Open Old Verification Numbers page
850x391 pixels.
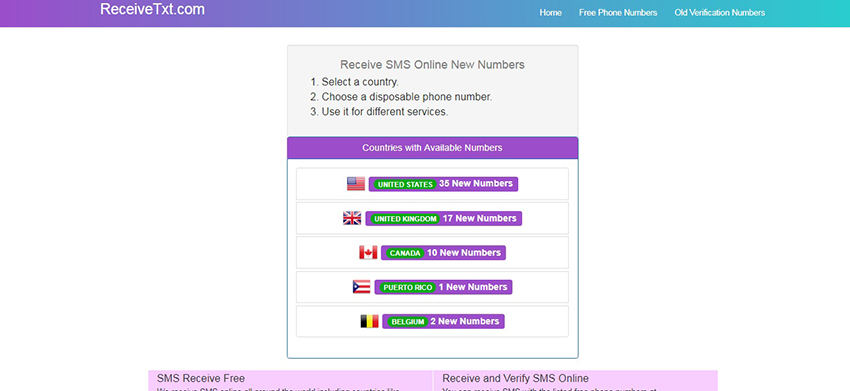720,12
